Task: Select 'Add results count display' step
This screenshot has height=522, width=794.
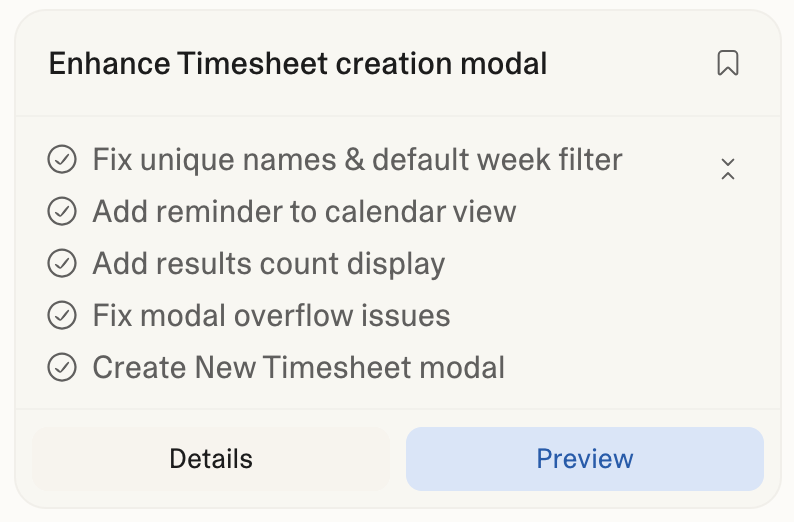Action: pyautogui.click(x=268, y=264)
